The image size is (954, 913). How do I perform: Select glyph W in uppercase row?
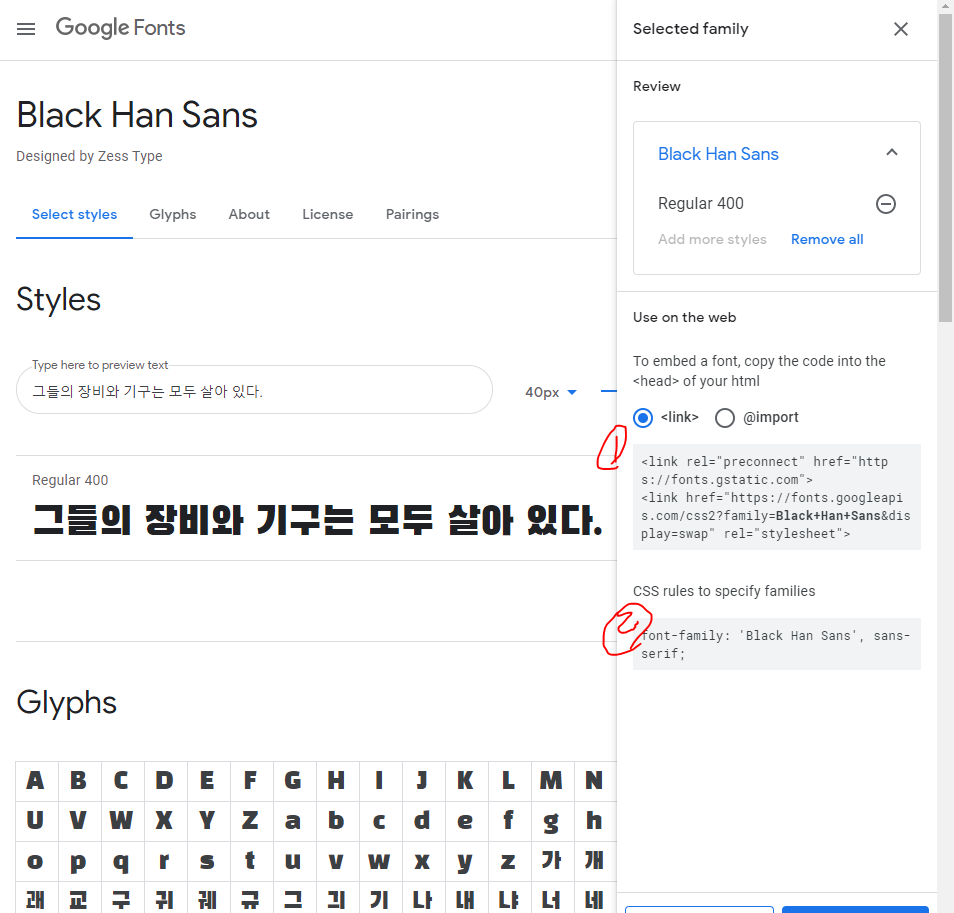tap(121, 821)
